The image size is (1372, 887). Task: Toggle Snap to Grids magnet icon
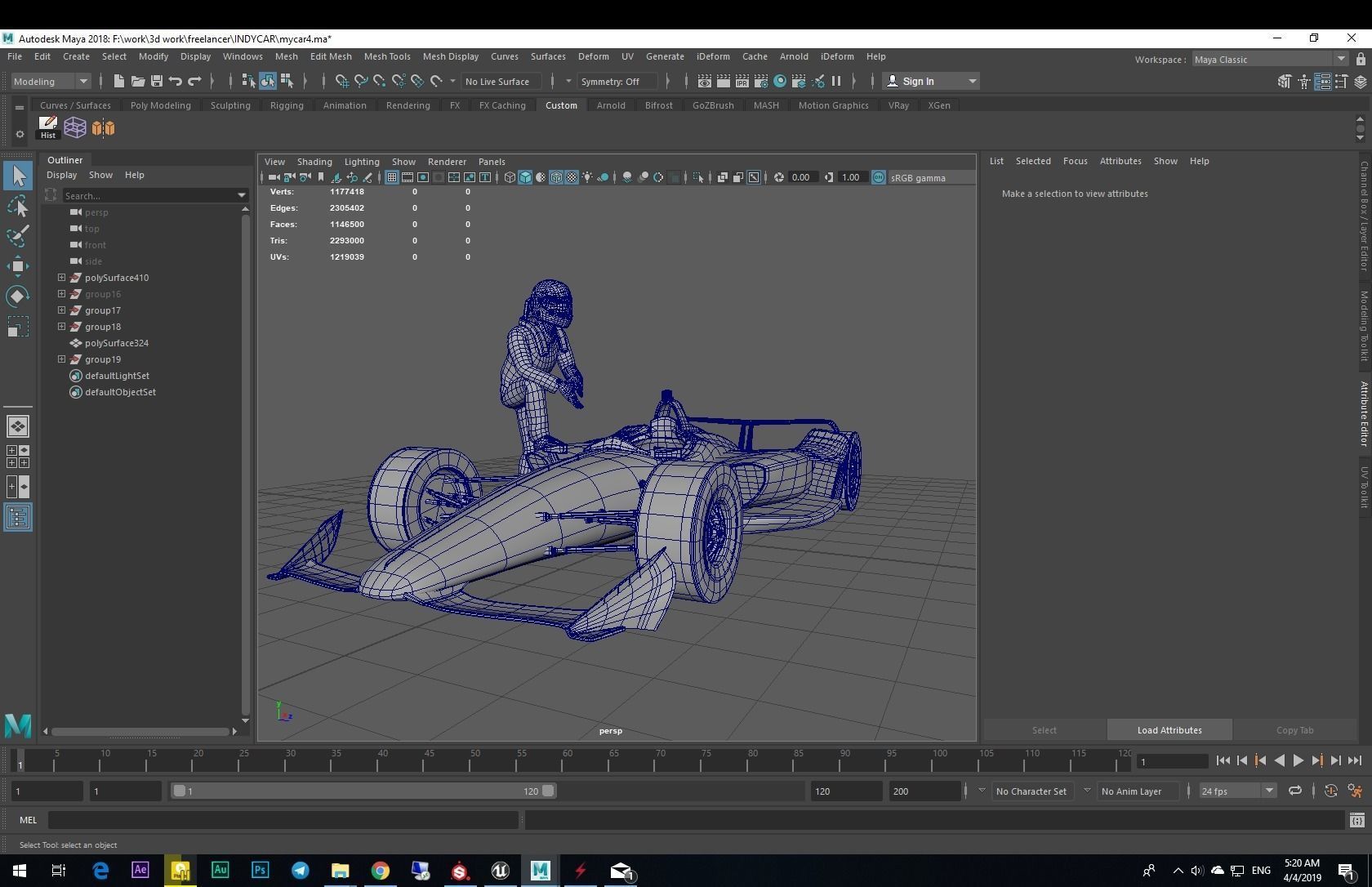click(x=341, y=81)
